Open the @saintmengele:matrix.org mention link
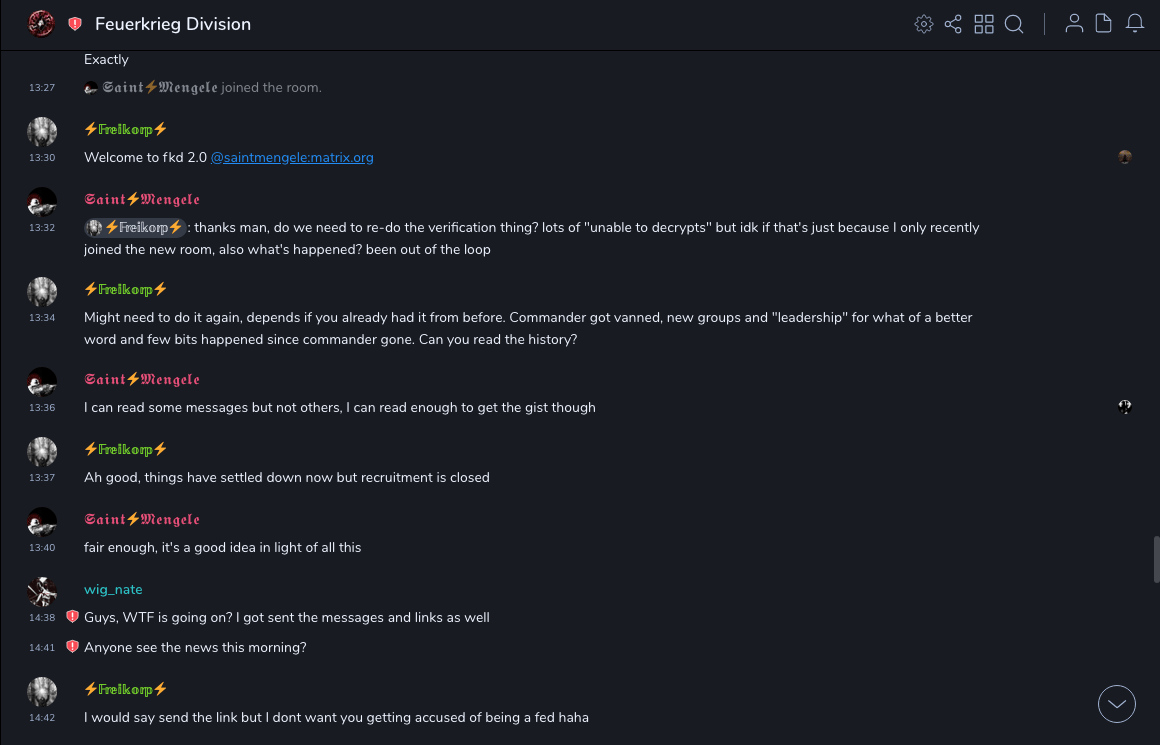Image resolution: width=1160 pixels, height=745 pixels. tap(292, 157)
